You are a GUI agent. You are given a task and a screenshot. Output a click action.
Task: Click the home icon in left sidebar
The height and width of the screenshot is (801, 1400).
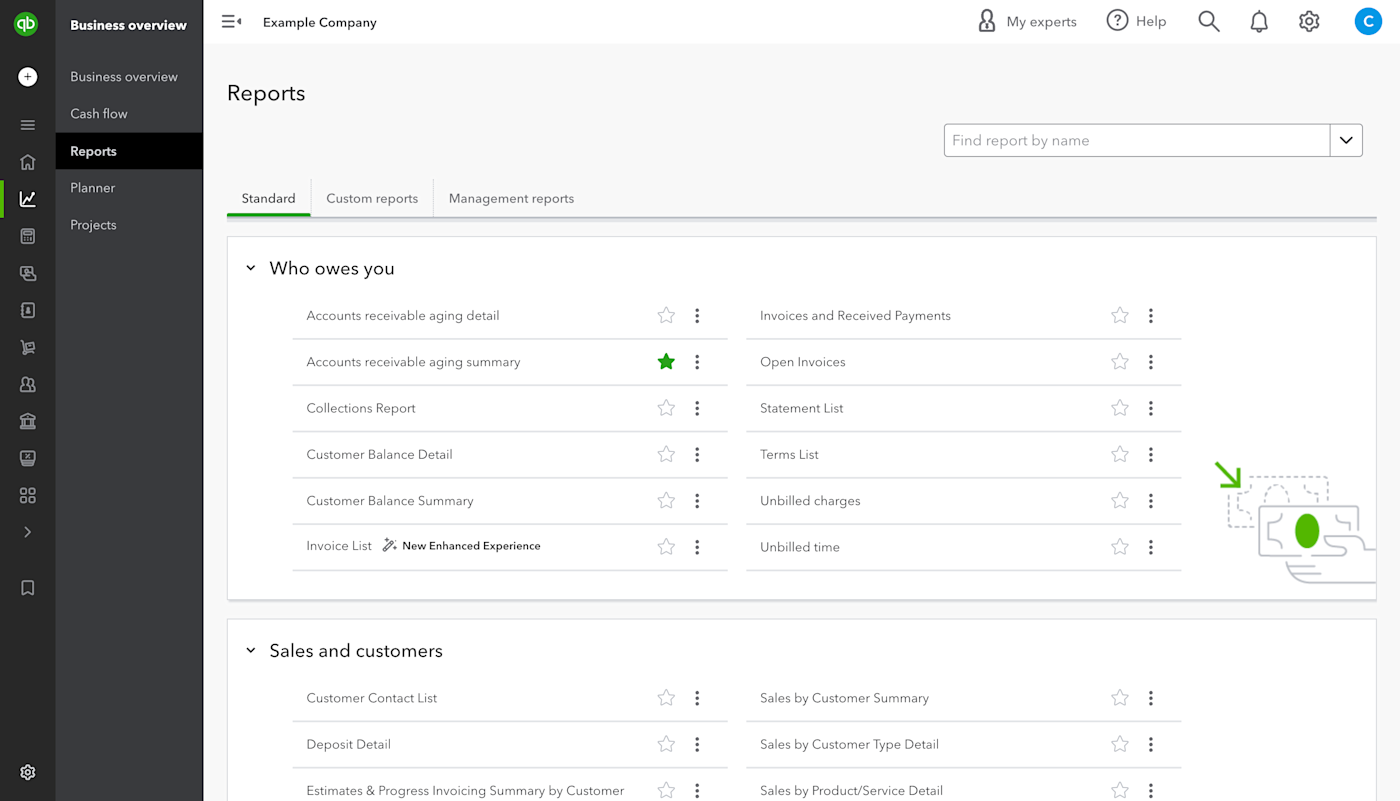click(28, 162)
